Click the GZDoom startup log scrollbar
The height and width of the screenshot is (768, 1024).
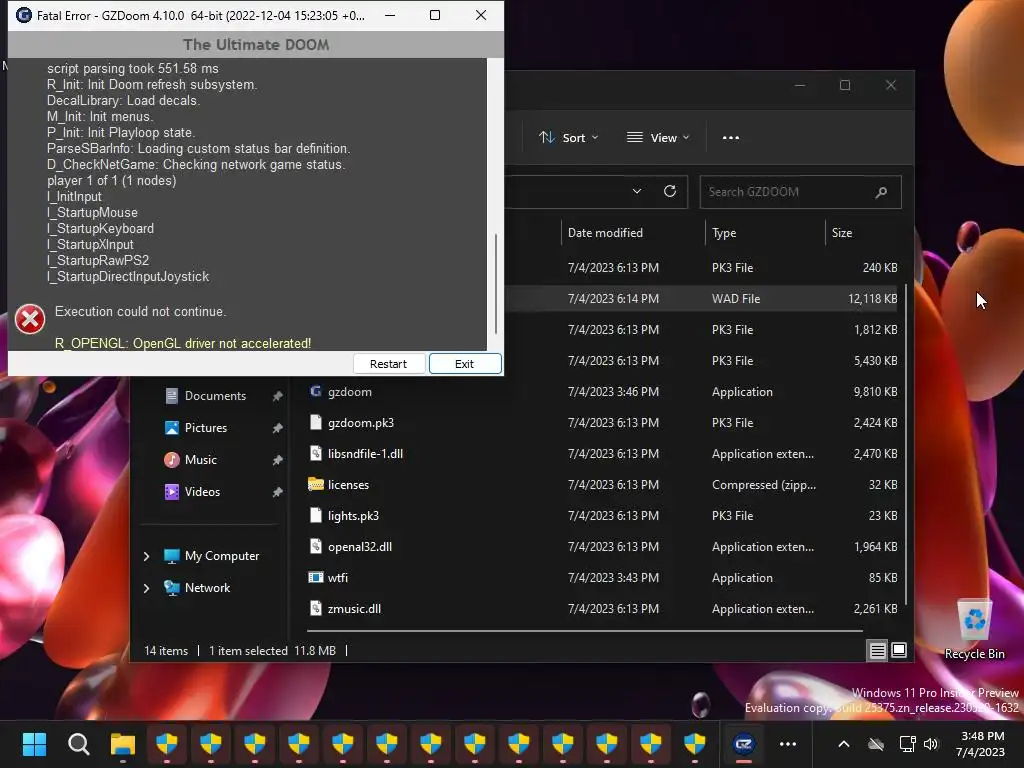pos(496,285)
